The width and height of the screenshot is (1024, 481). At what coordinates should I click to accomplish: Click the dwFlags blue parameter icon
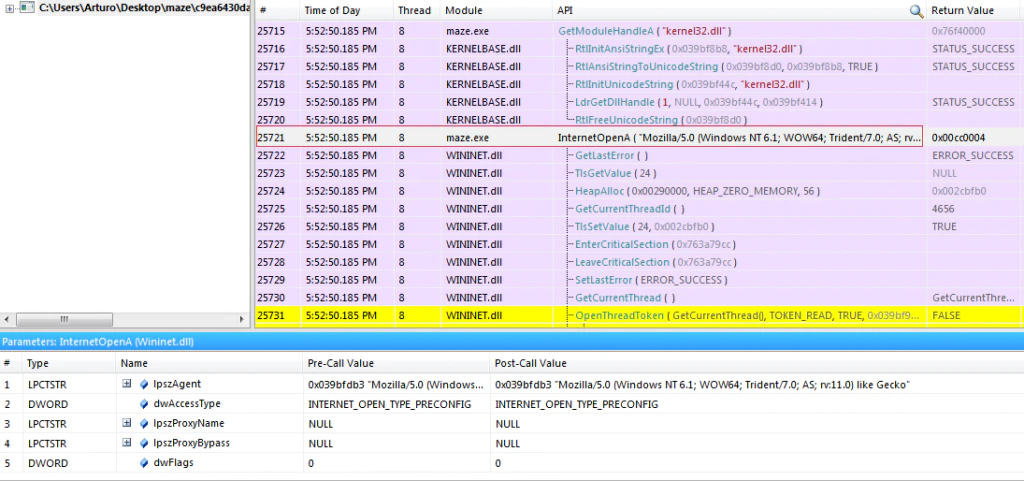(x=144, y=463)
